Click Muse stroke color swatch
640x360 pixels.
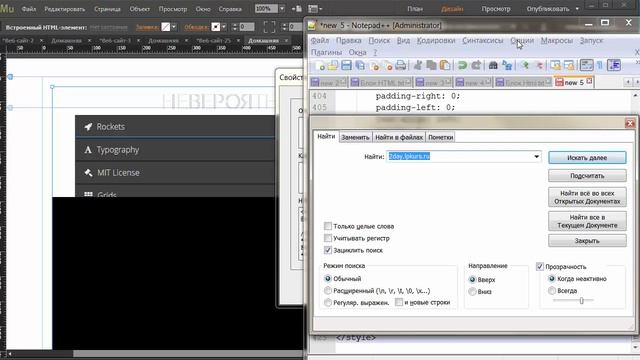216,27
